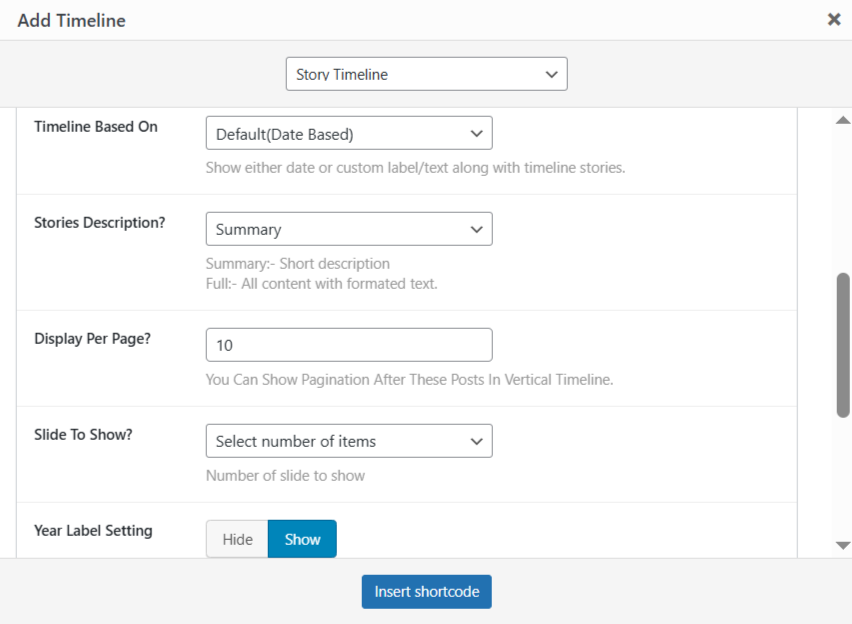Click the Add Timeline dialog title

pyautogui.click(x=72, y=20)
